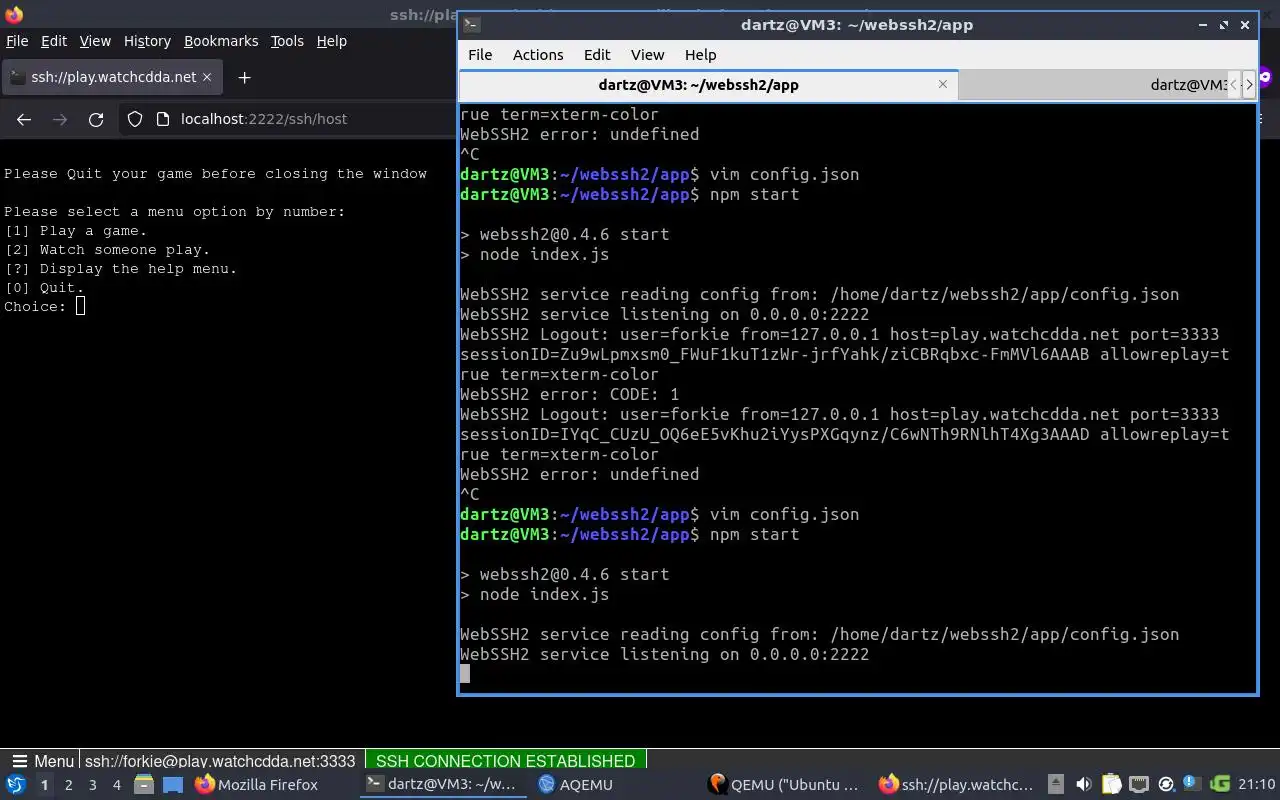The width and height of the screenshot is (1280, 800).
Task: Activate the dartz@VM3 terminal taskbar entry
Action: [441, 785]
